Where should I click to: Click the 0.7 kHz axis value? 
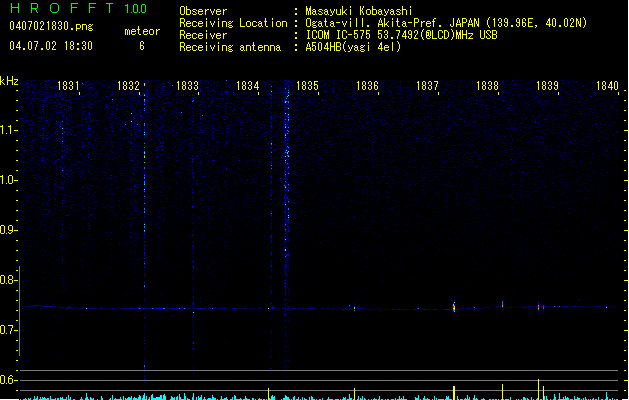tap(8, 330)
